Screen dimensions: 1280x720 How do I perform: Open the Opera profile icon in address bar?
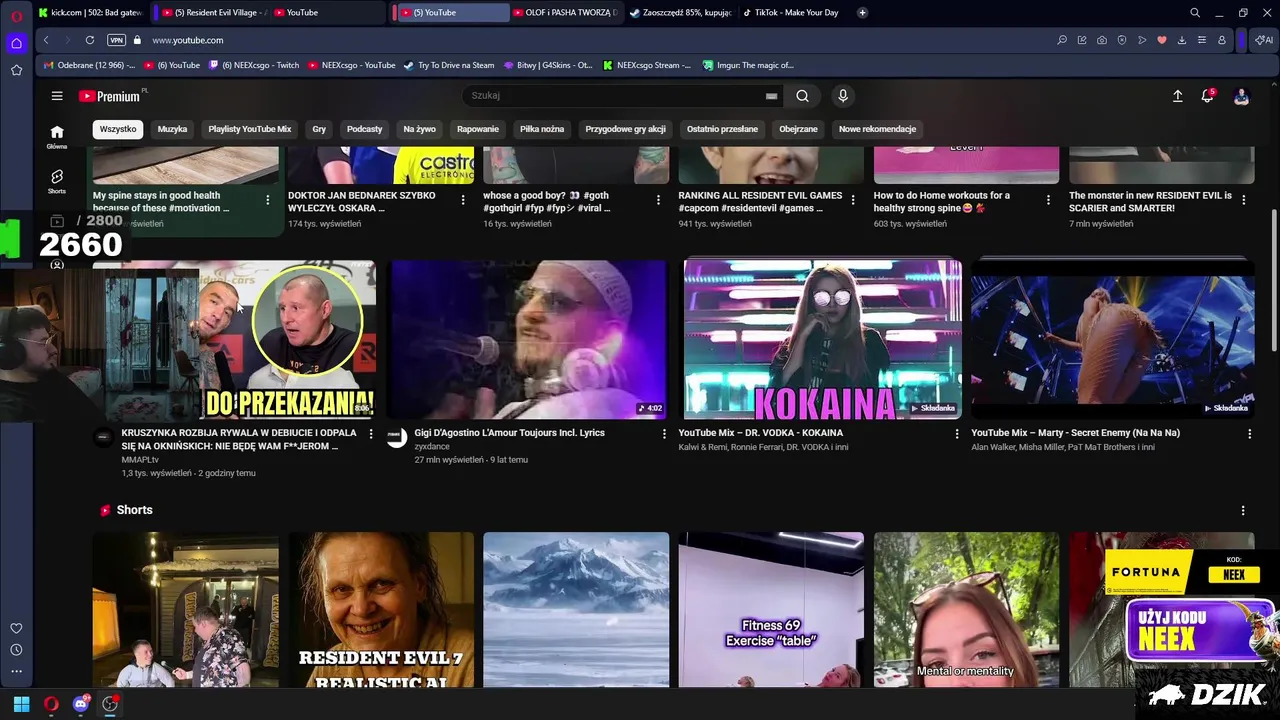click(x=1222, y=40)
